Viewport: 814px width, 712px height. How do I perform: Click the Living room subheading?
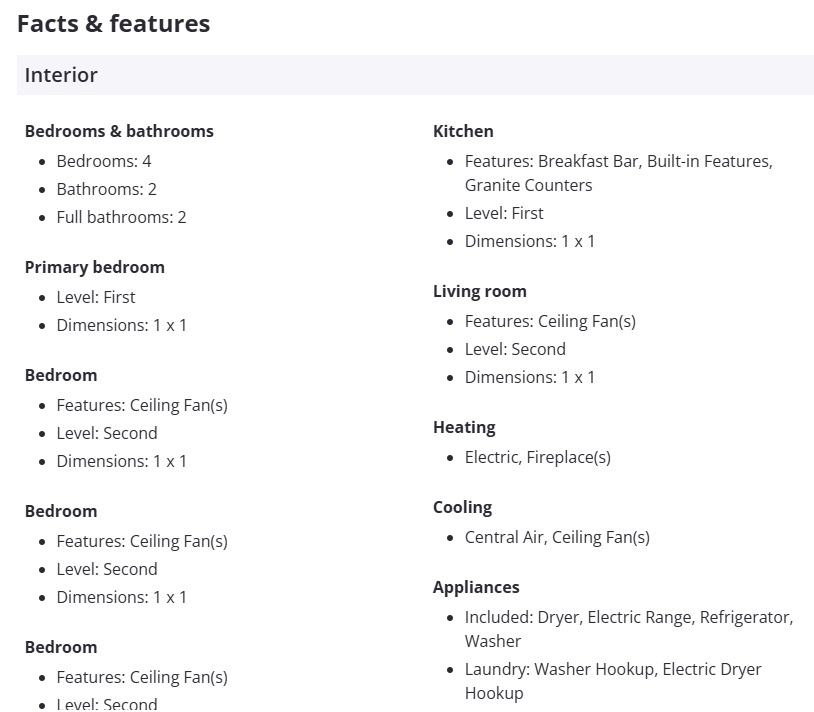(480, 291)
